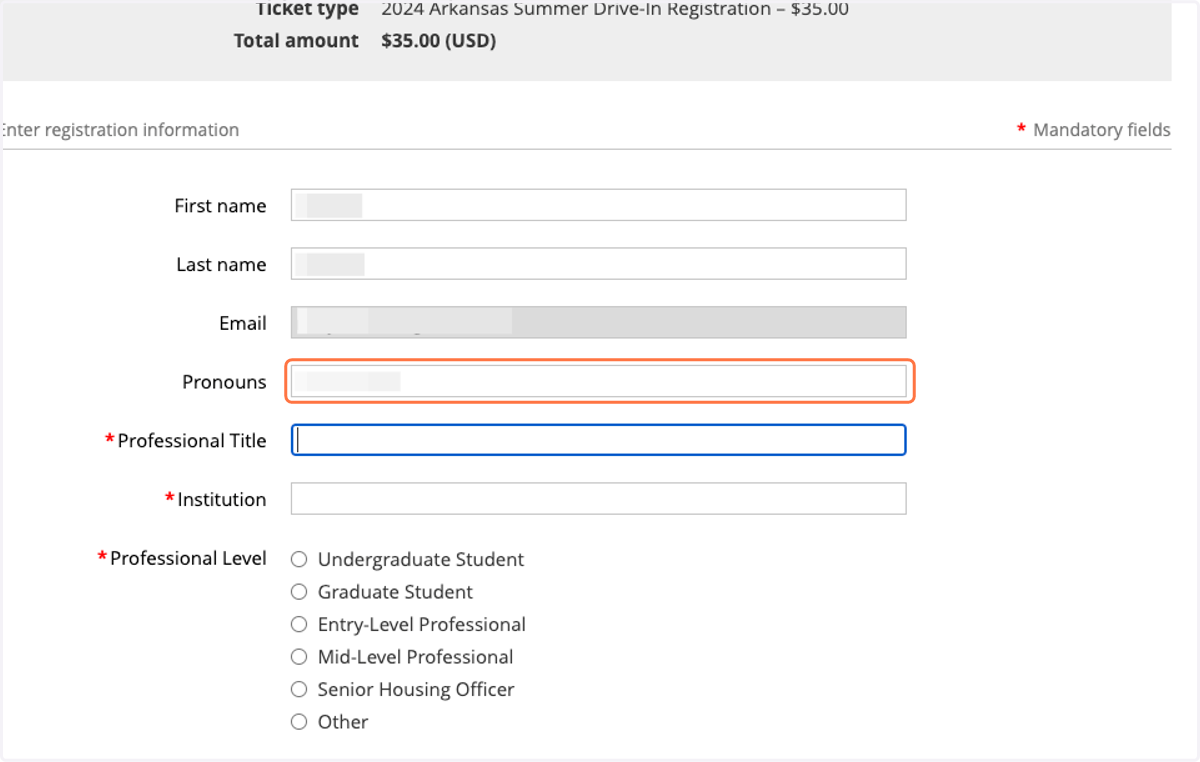Click the Last name input field

pyautogui.click(x=598, y=264)
